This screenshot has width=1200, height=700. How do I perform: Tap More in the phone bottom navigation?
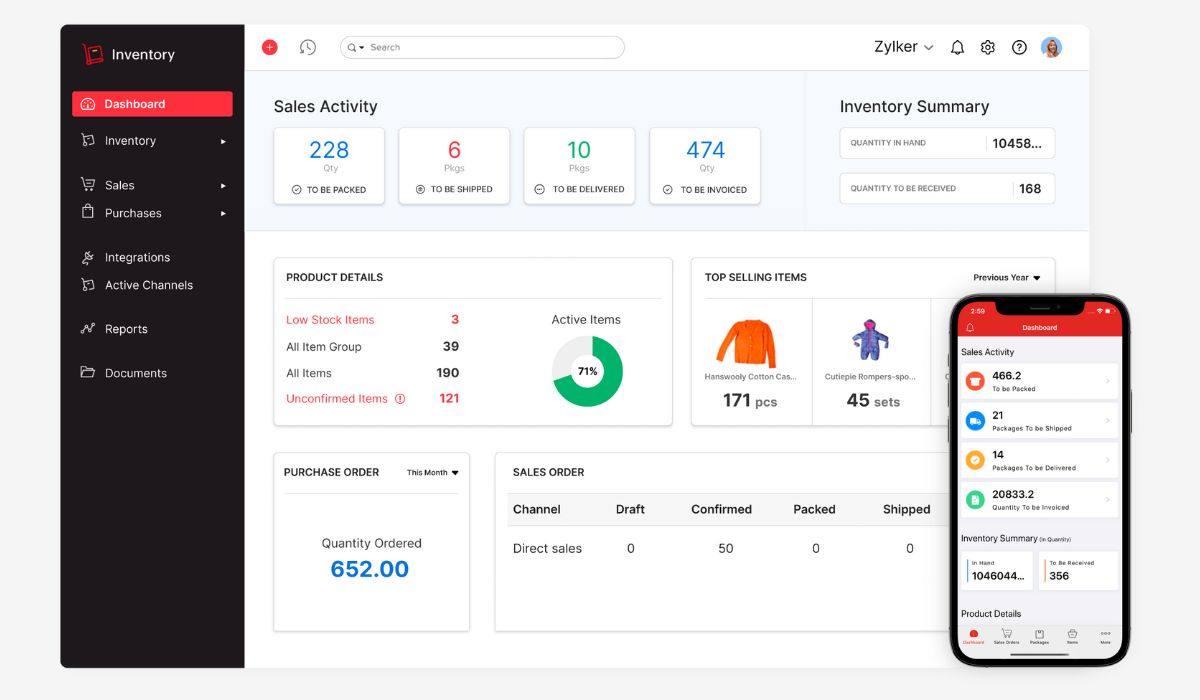(1104, 634)
